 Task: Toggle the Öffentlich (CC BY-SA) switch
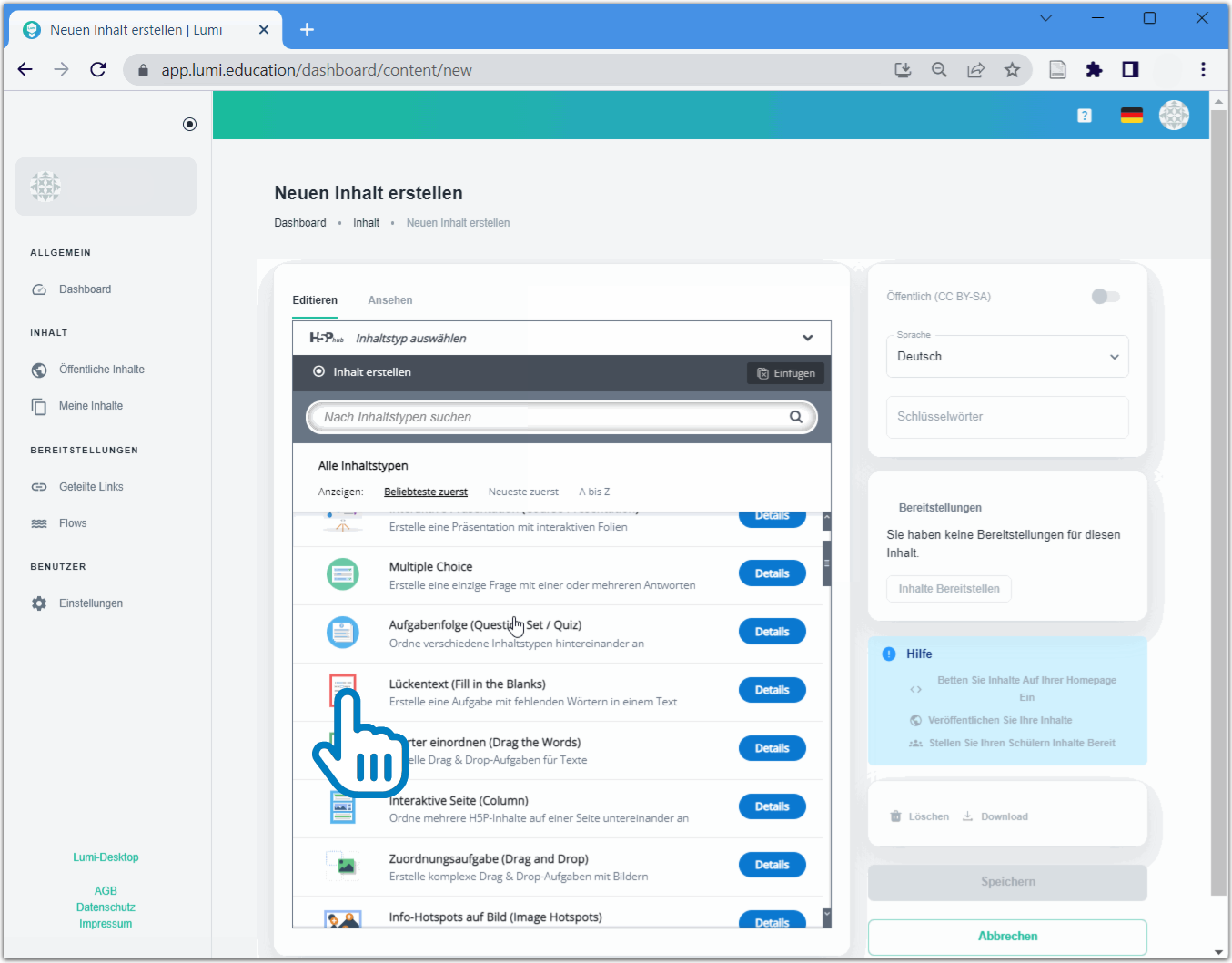point(1105,297)
